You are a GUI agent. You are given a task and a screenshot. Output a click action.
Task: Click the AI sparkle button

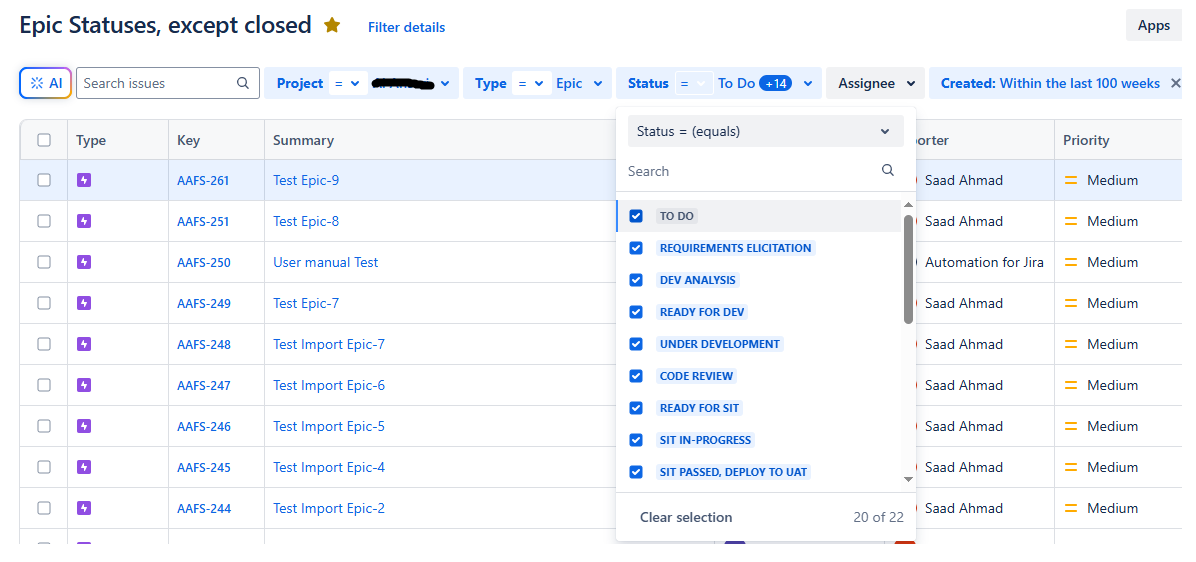(46, 83)
